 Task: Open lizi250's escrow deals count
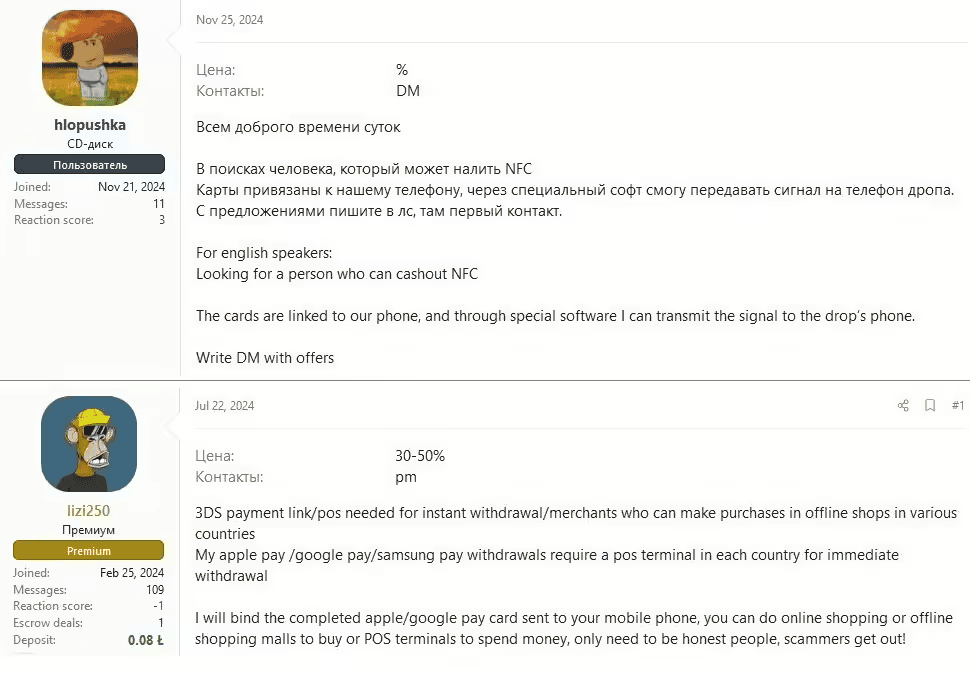click(160, 622)
